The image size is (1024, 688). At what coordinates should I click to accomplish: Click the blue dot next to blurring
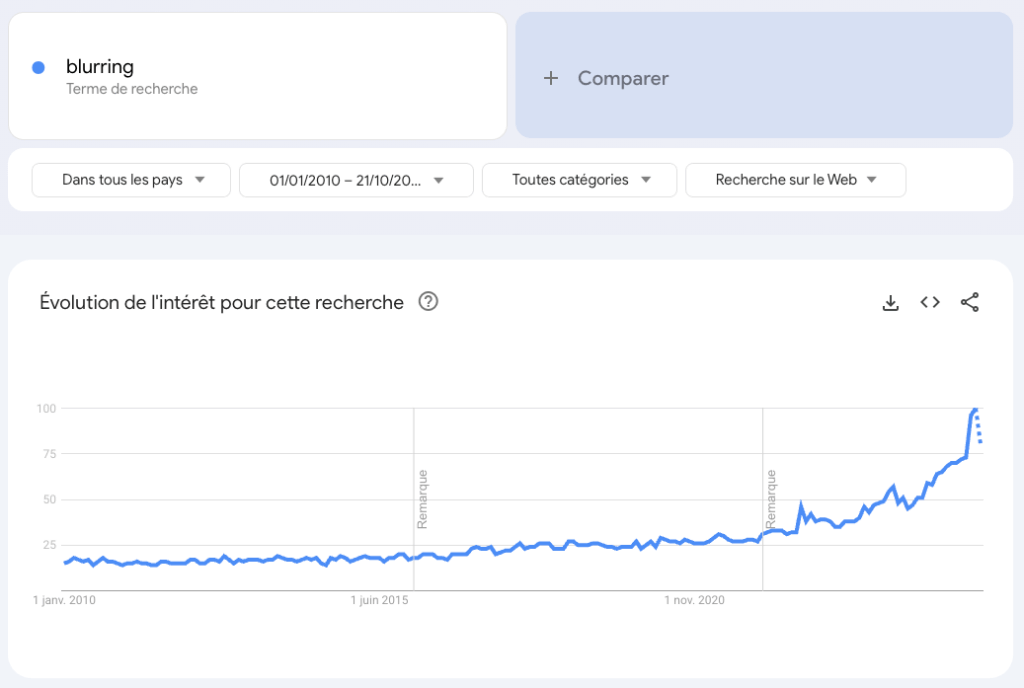tap(39, 68)
